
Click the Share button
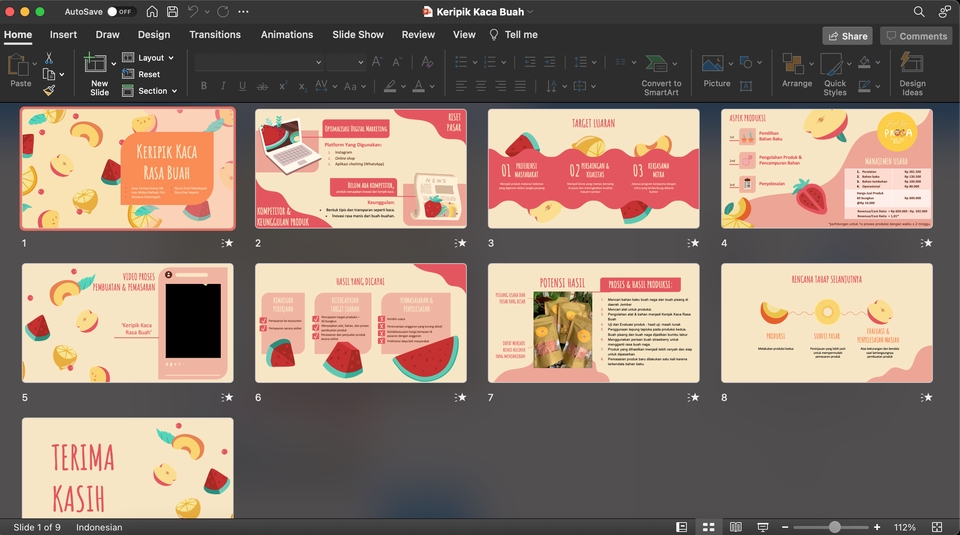coord(847,36)
